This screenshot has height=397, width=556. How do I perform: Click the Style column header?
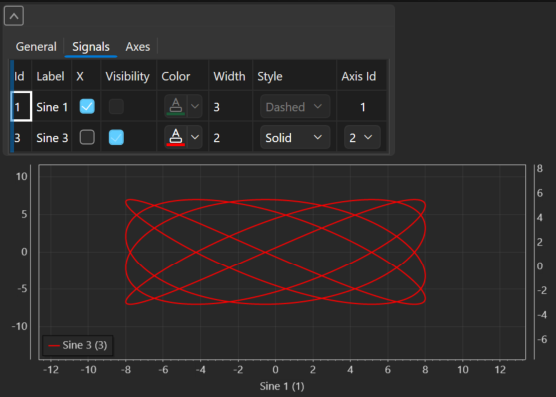point(294,76)
